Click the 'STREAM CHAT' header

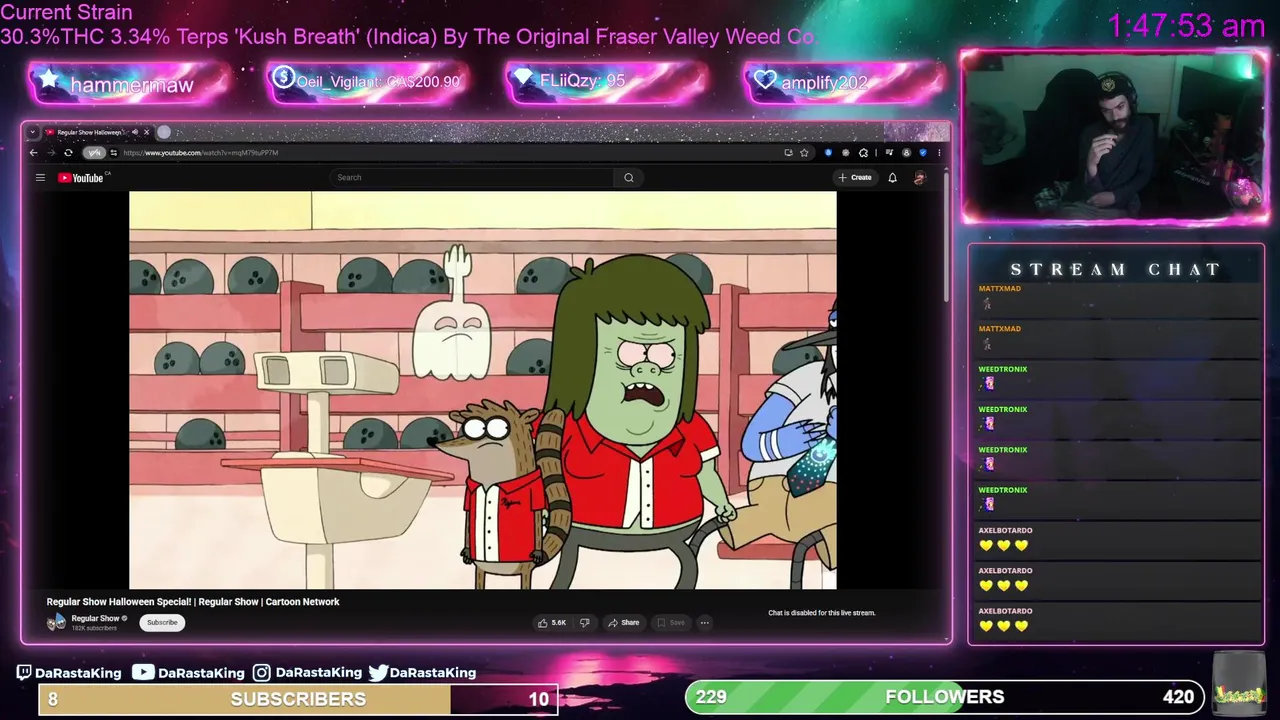[1116, 270]
